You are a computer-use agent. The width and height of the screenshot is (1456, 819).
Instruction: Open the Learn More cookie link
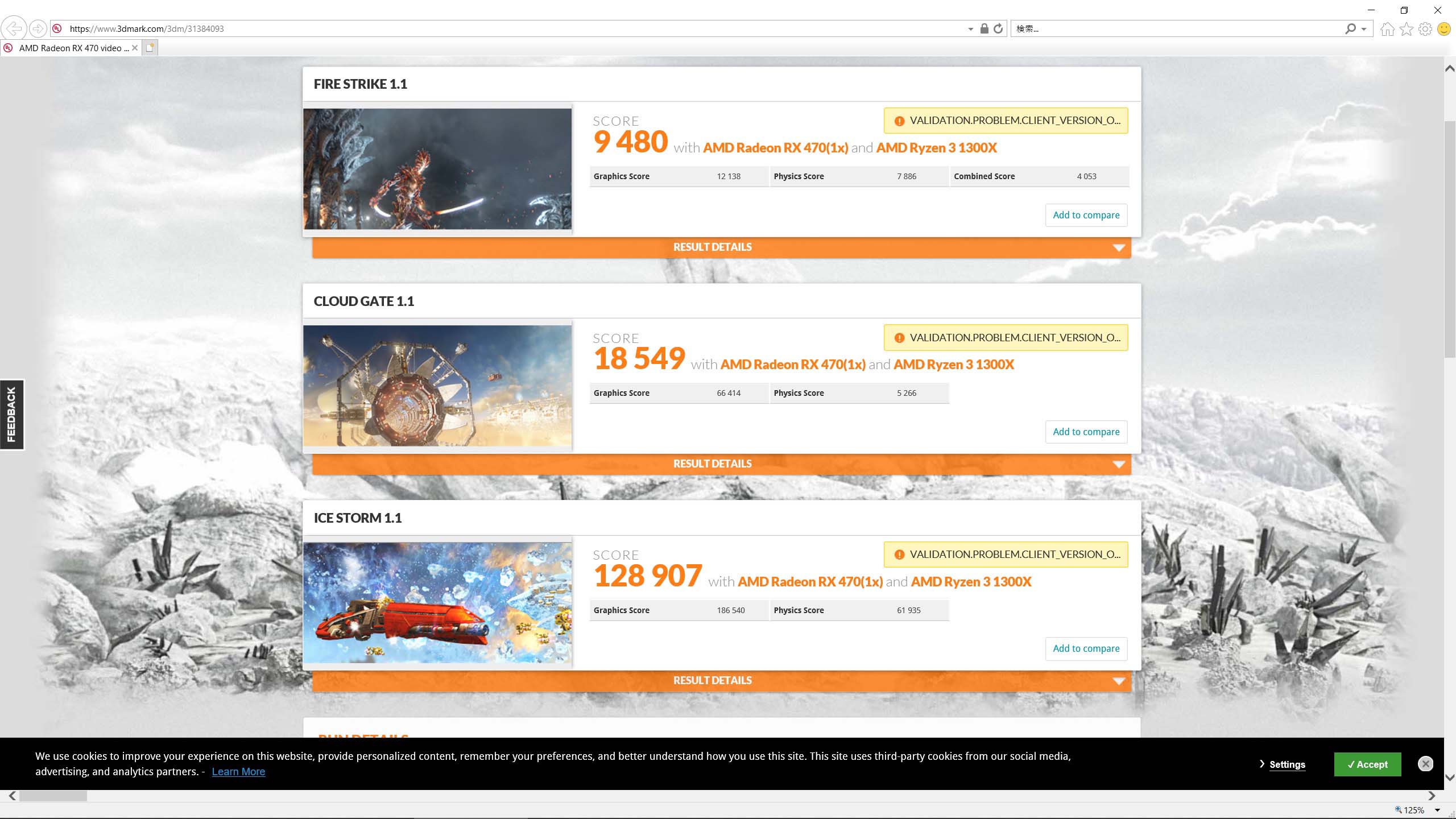click(238, 772)
